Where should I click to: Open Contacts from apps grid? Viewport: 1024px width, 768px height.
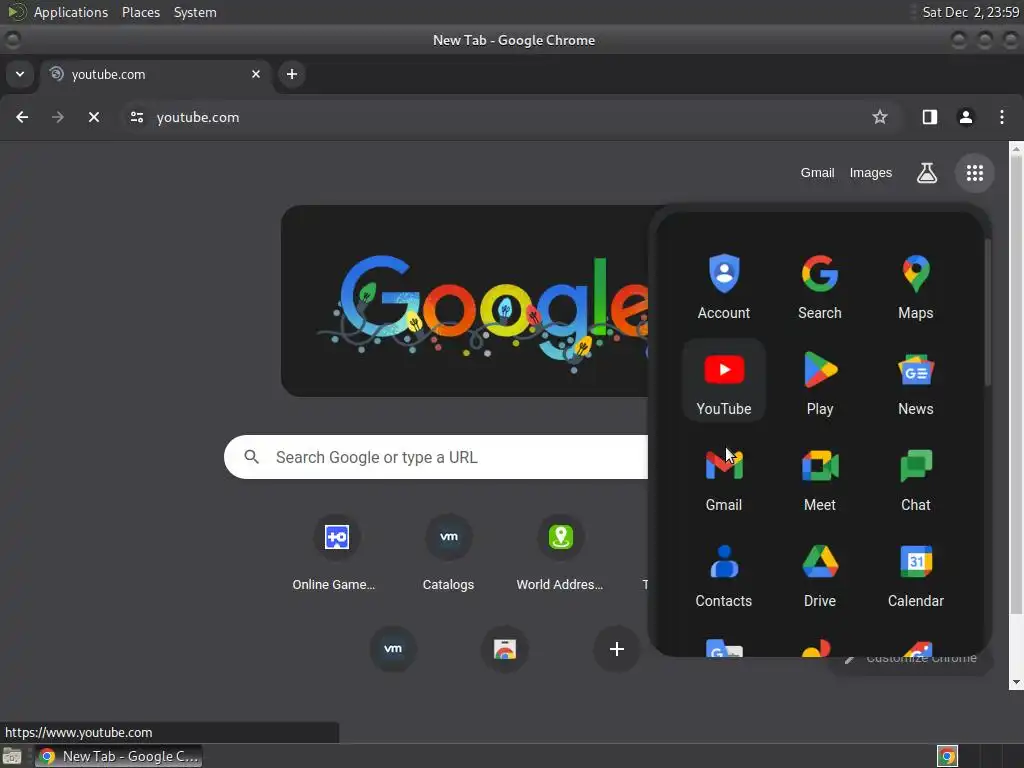point(724,574)
